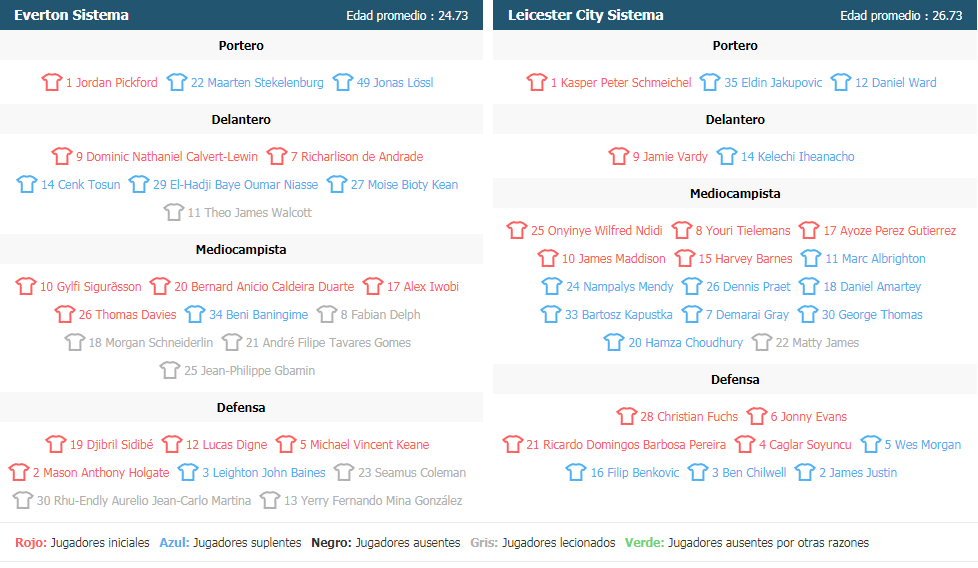Open Richarlison de Andrade player link

coord(357,156)
